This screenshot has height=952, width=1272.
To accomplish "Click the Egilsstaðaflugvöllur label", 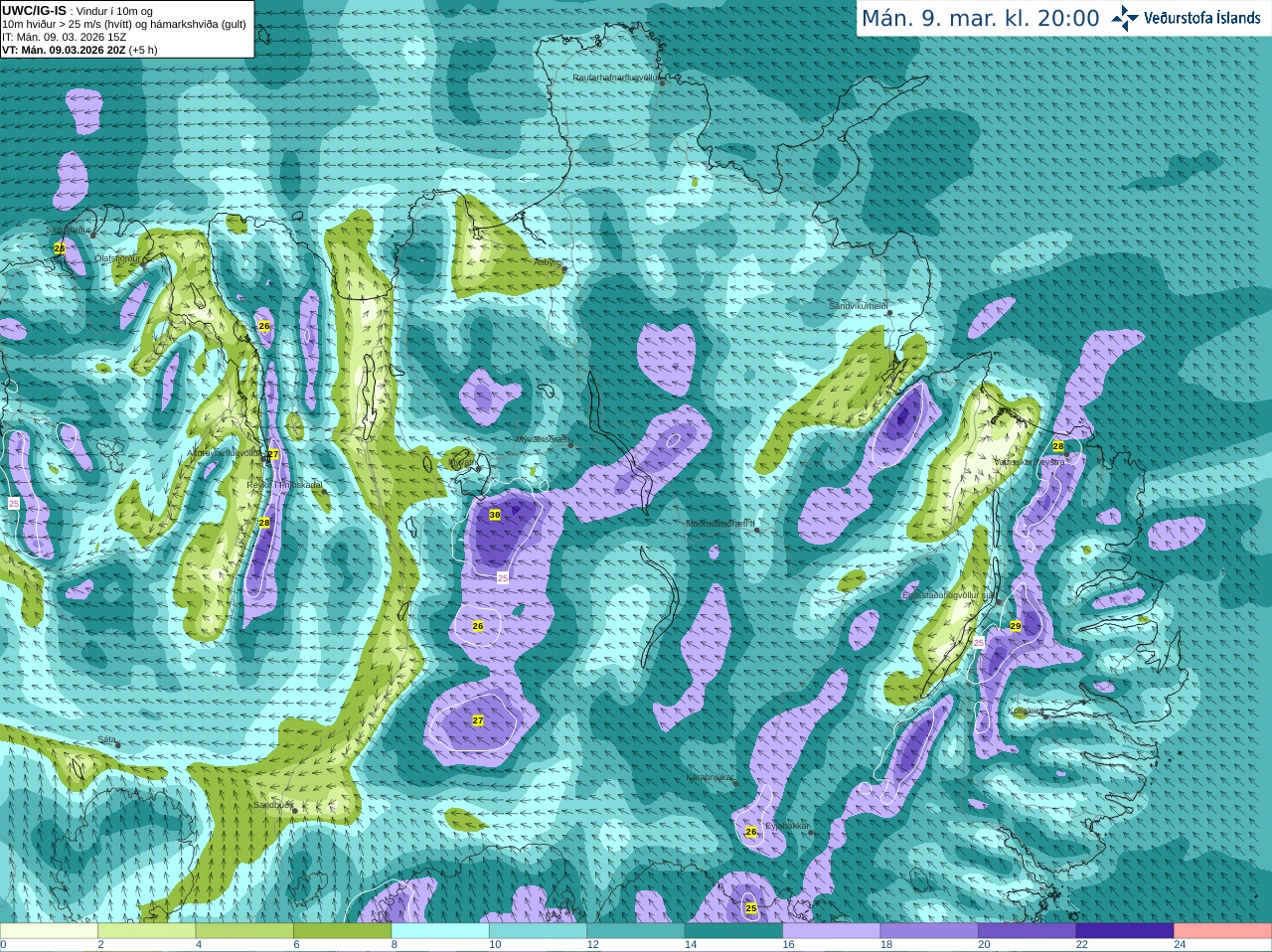I will (x=949, y=595).
